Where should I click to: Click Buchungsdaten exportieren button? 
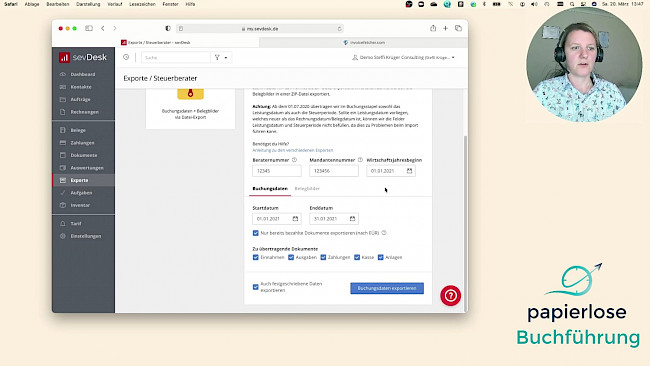pyautogui.click(x=387, y=288)
